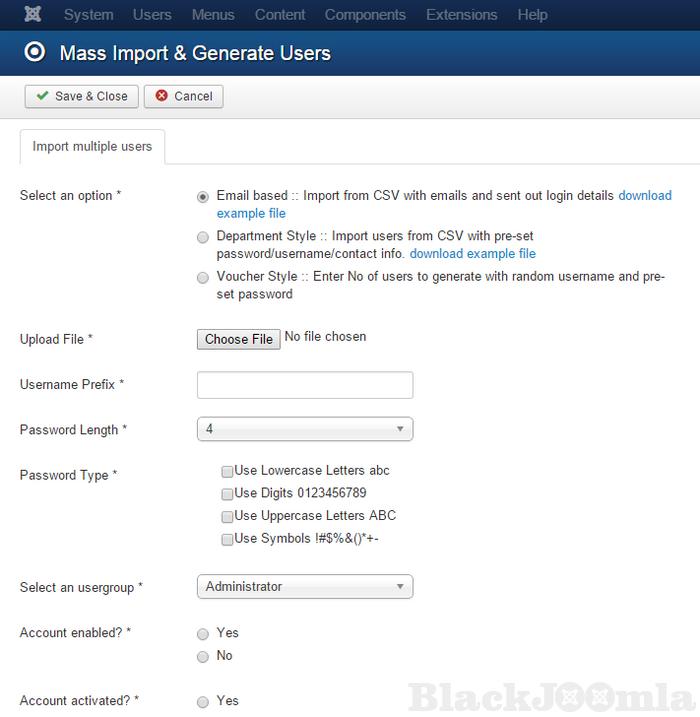
Task: Select the Import multiple users tab
Action: click(x=92, y=146)
